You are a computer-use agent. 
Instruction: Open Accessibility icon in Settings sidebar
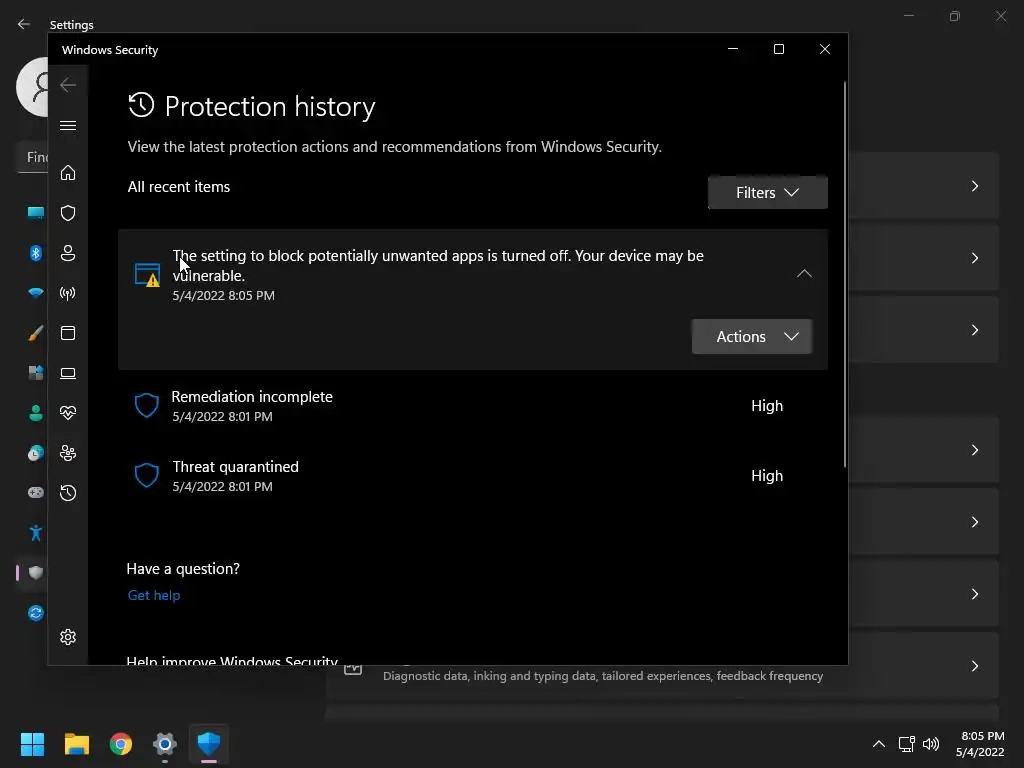(35, 533)
